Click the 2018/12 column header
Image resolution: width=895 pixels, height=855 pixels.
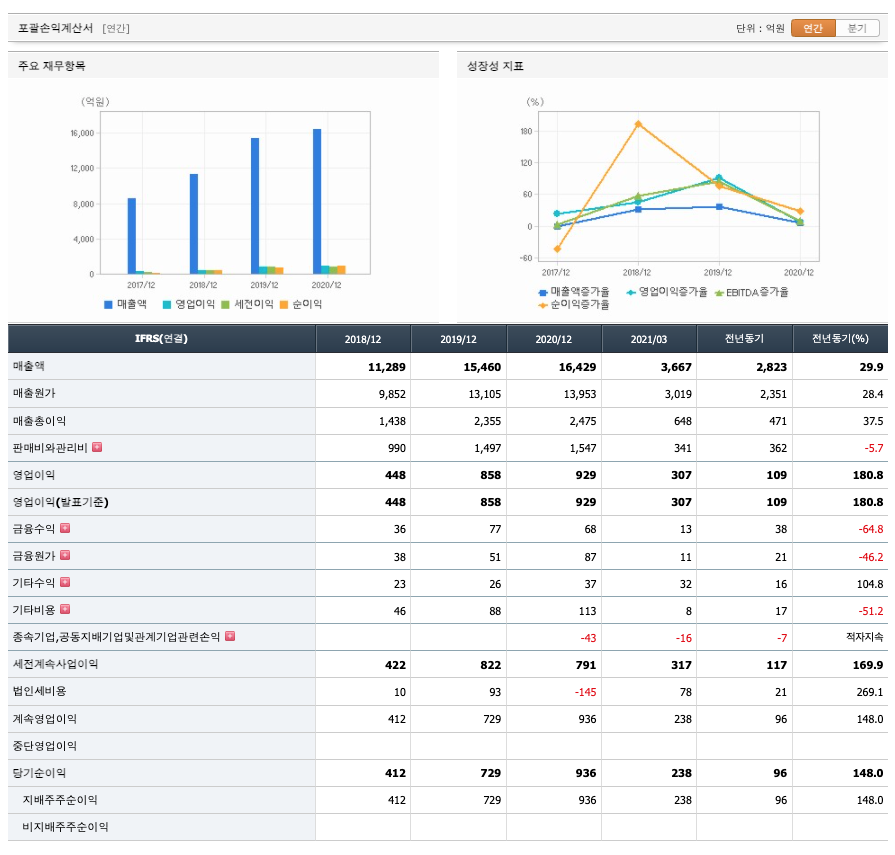(x=363, y=339)
